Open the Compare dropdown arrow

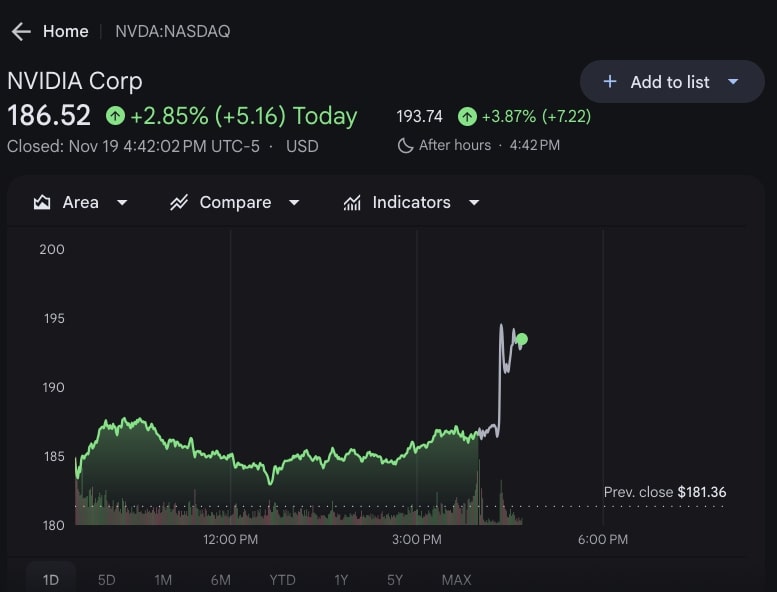[294, 203]
